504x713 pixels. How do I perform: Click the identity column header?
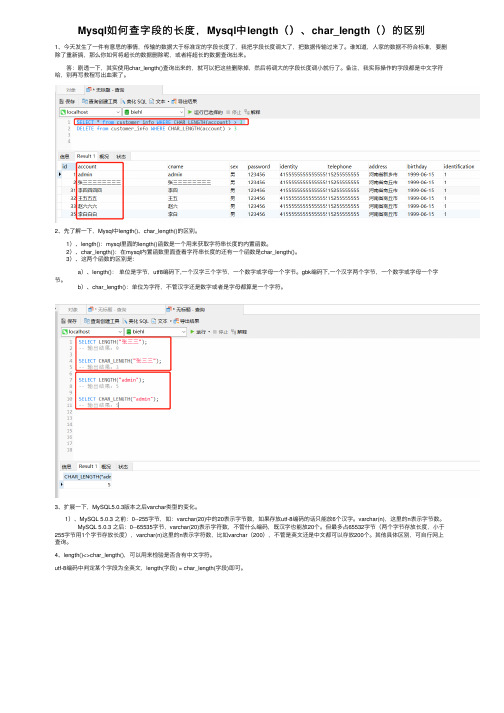288,166
